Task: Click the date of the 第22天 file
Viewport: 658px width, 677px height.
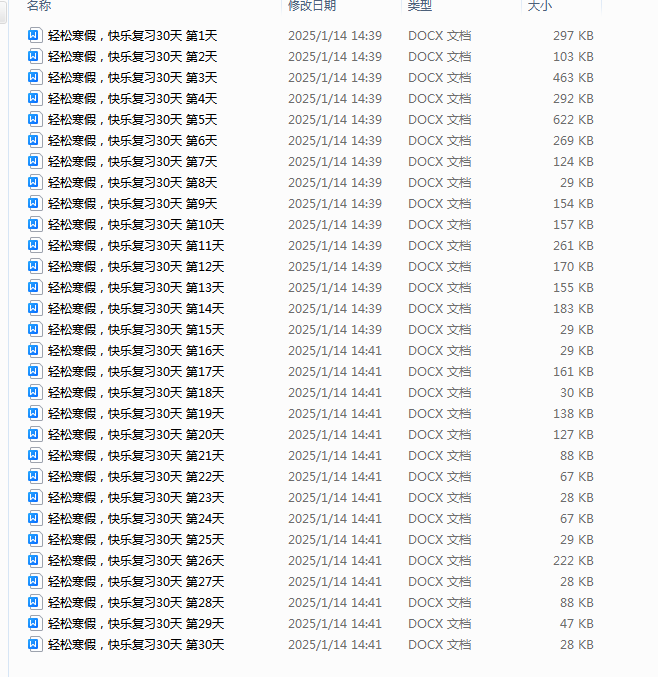Action: coord(335,477)
